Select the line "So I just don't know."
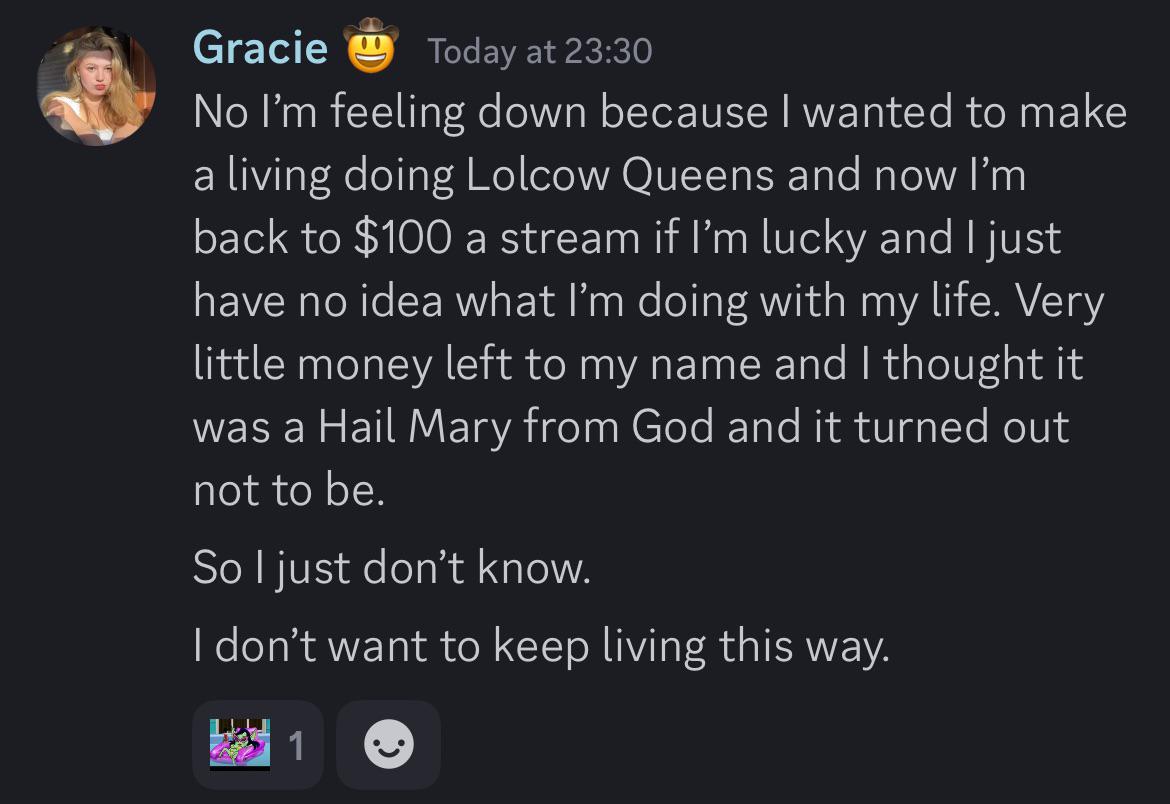This screenshot has width=1170, height=804. (391, 569)
